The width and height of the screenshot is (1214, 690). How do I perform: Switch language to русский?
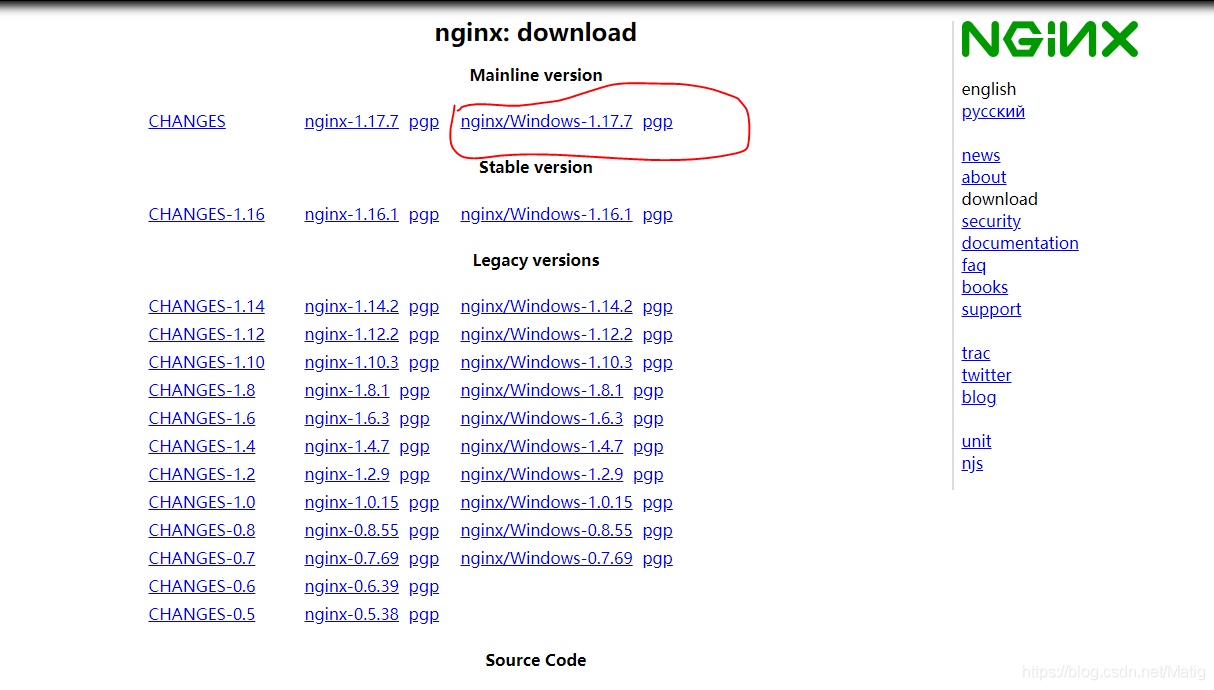[993, 112]
